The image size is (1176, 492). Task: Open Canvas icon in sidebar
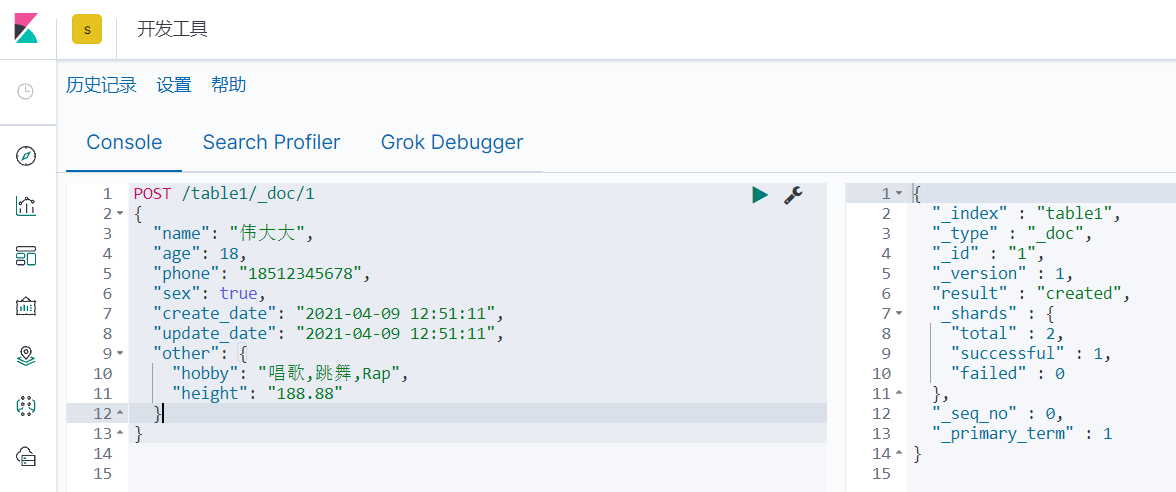point(26,306)
